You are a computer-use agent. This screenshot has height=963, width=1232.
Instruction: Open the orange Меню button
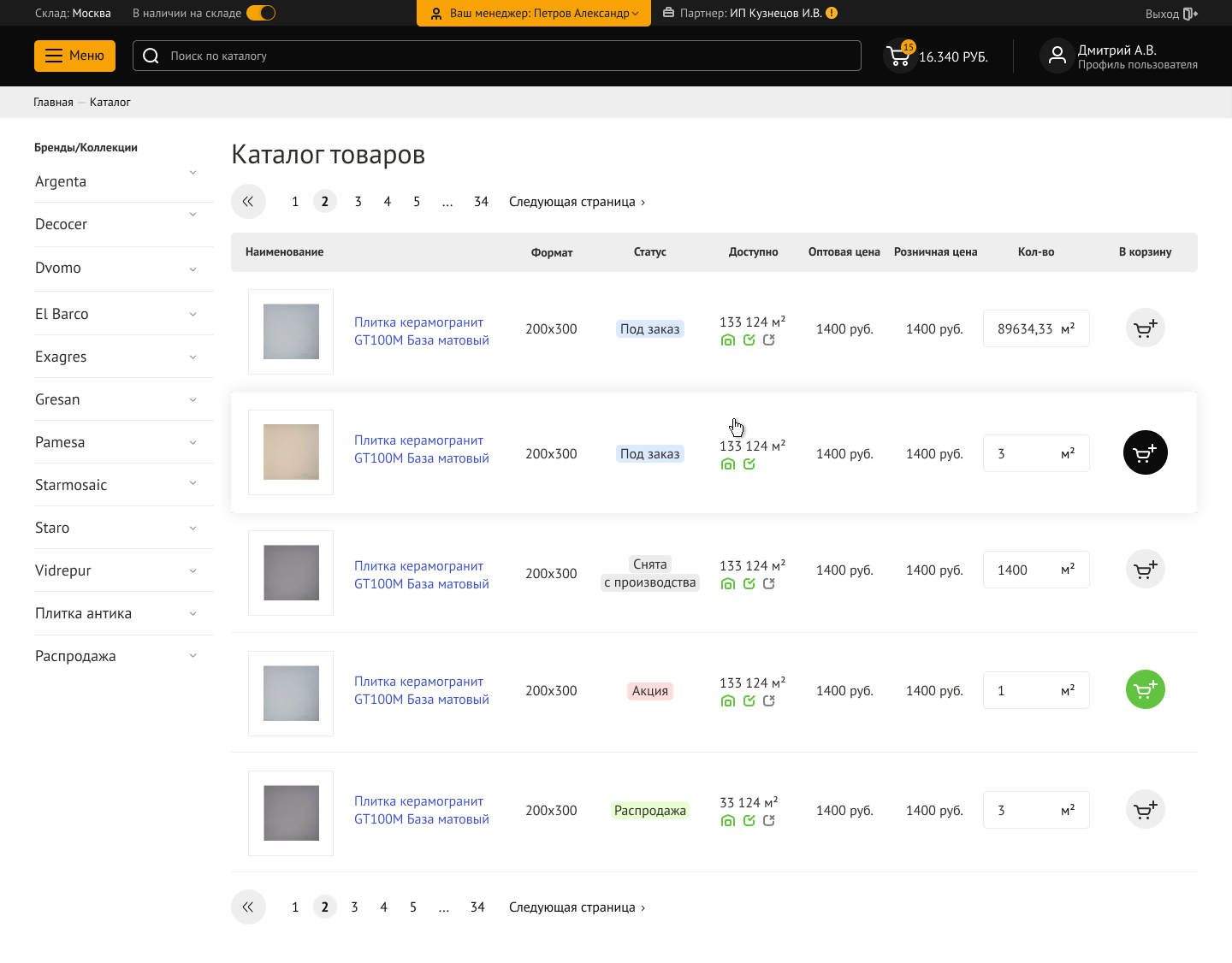point(74,56)
